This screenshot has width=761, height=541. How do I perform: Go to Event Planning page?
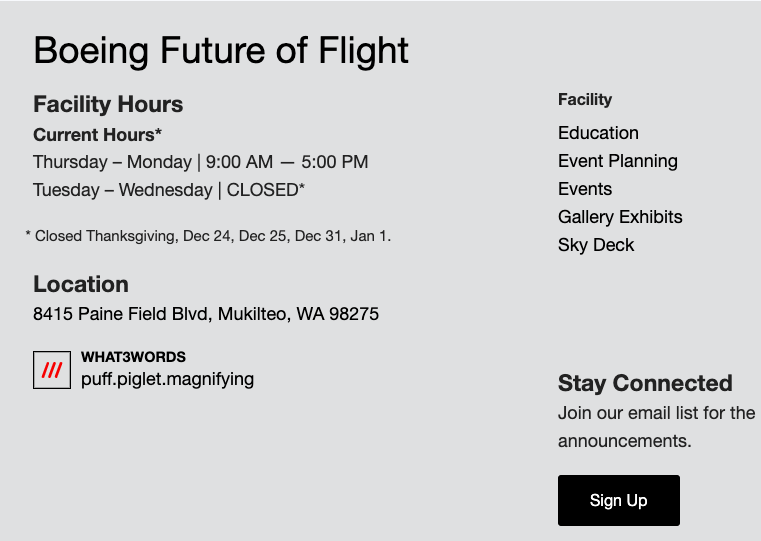point(617,161)
